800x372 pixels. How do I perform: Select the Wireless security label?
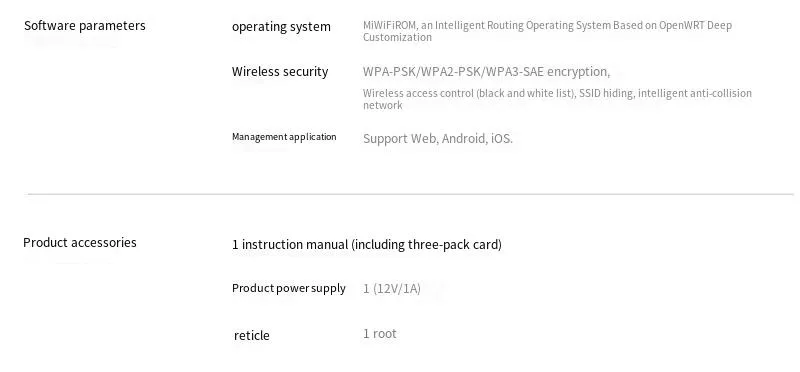coord(280,71)
